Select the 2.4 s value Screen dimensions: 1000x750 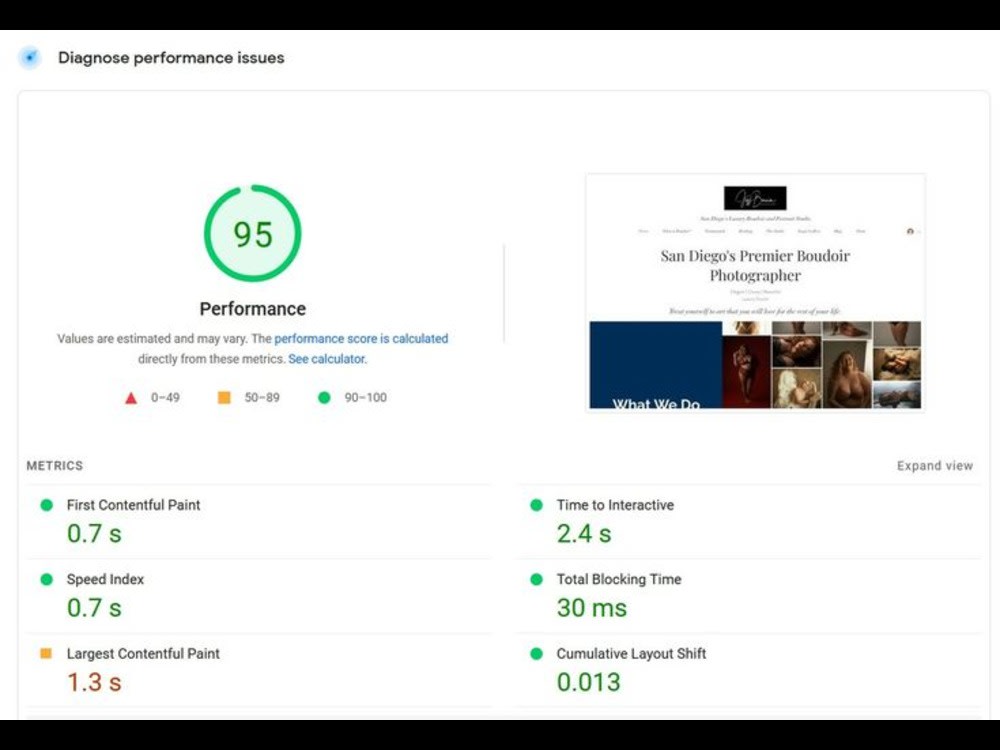point(584,534)
